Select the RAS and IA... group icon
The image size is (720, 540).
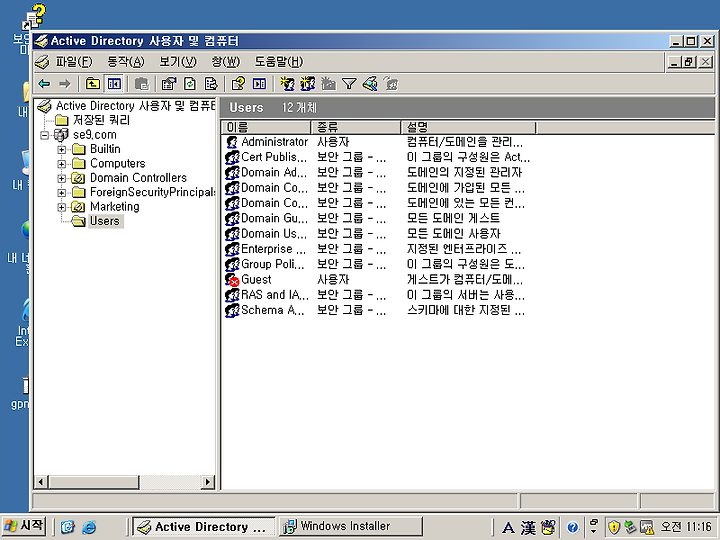point(232,295)
